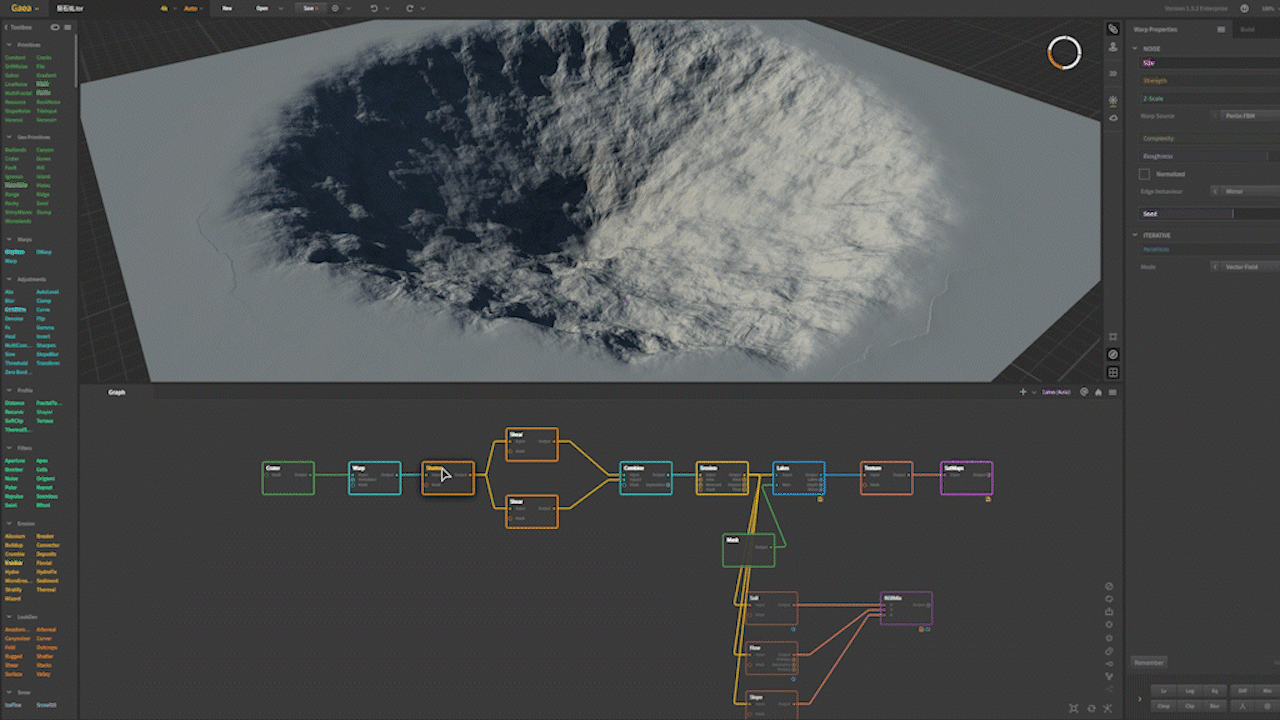Select the Warp Properties tab

1155,29
